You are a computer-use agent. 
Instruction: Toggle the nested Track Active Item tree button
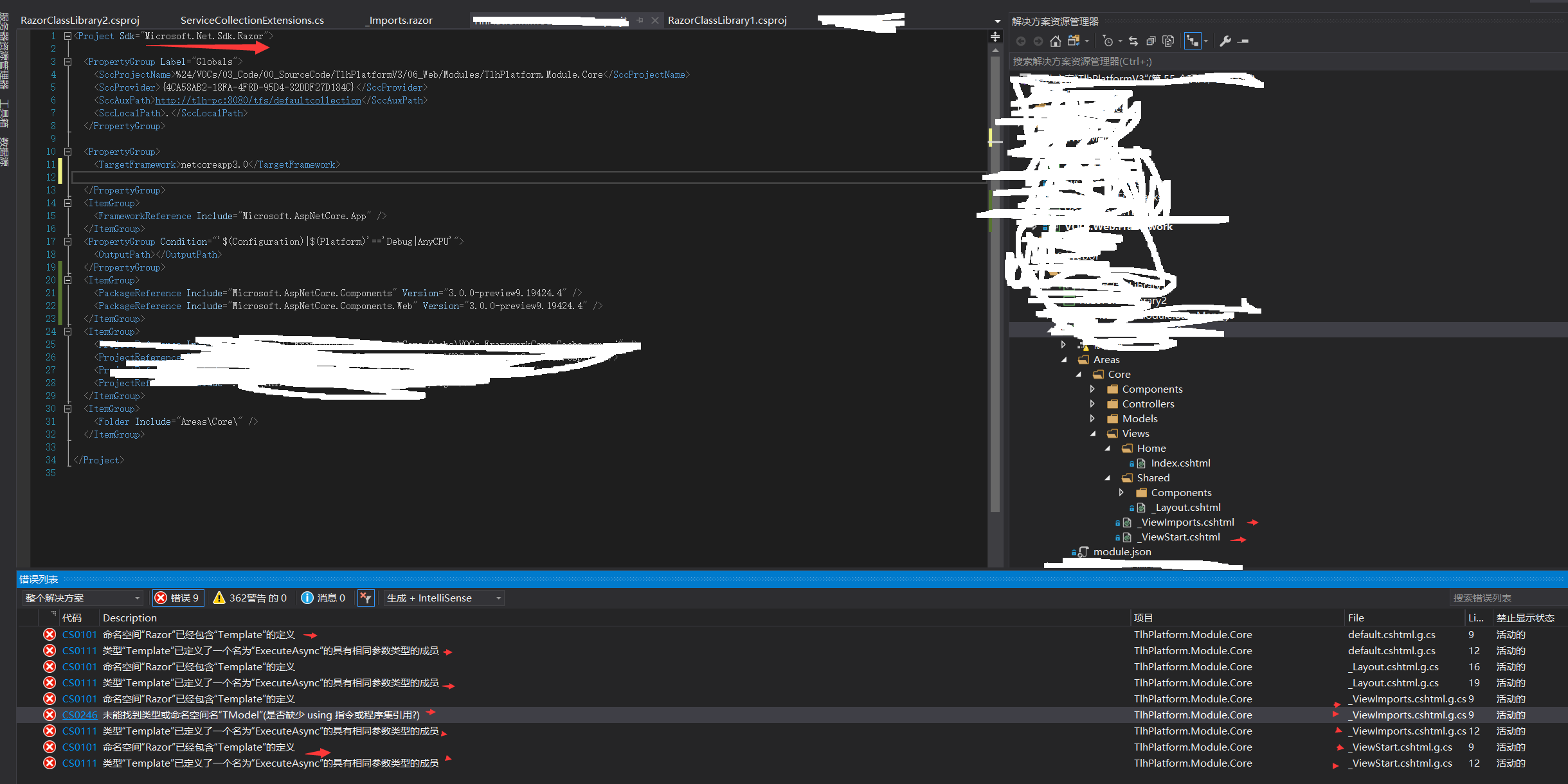[1193, 41]
